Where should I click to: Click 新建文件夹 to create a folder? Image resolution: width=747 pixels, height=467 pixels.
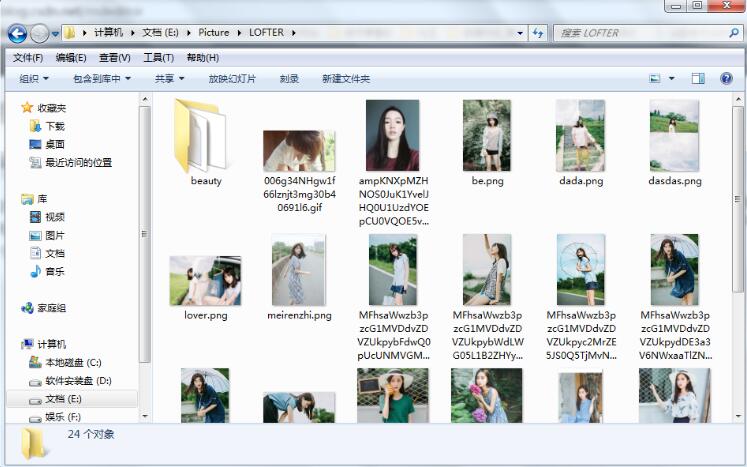[x=346, y=79]
